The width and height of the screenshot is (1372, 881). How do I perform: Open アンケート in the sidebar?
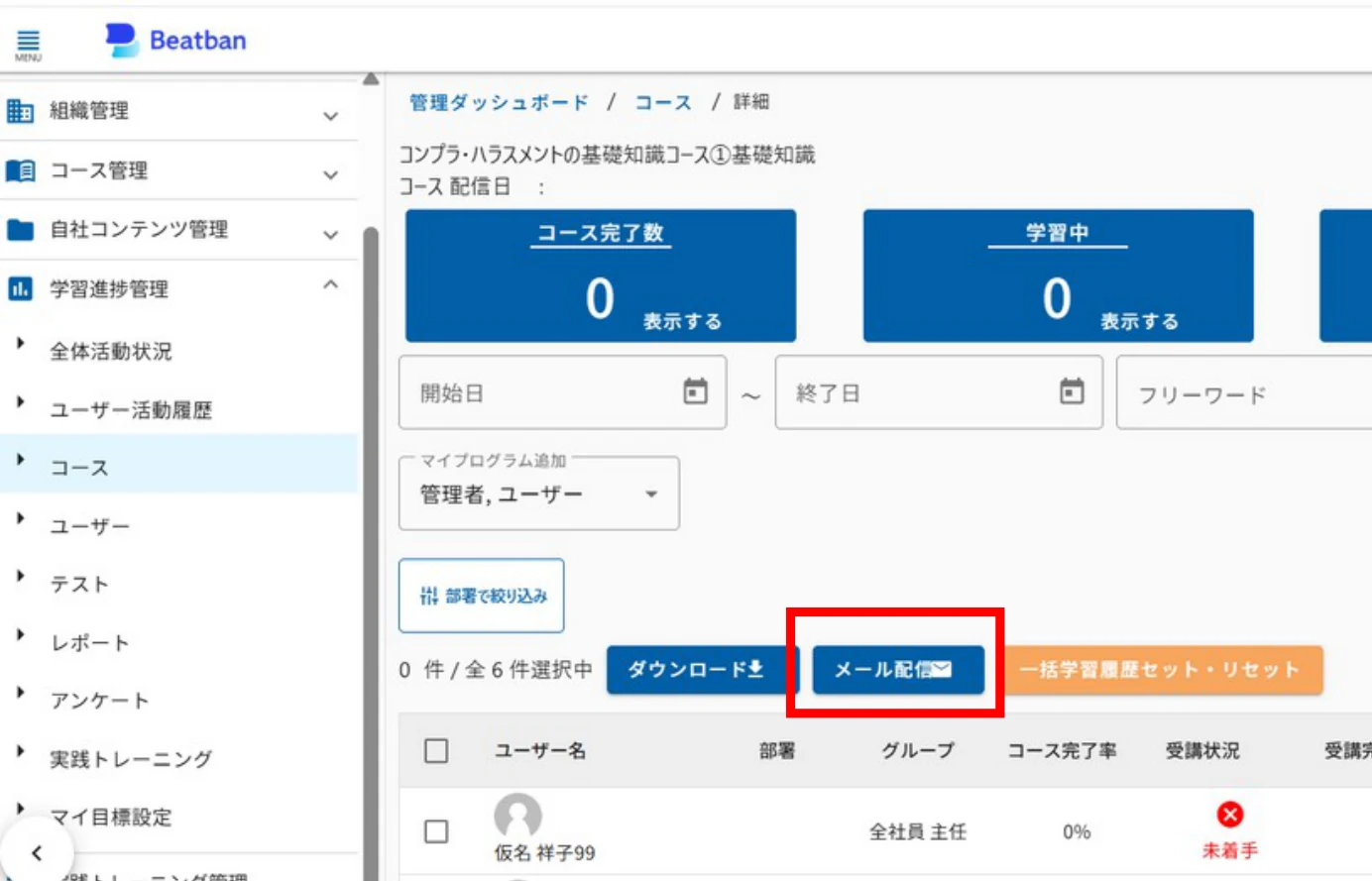click(x=99, y=701)
